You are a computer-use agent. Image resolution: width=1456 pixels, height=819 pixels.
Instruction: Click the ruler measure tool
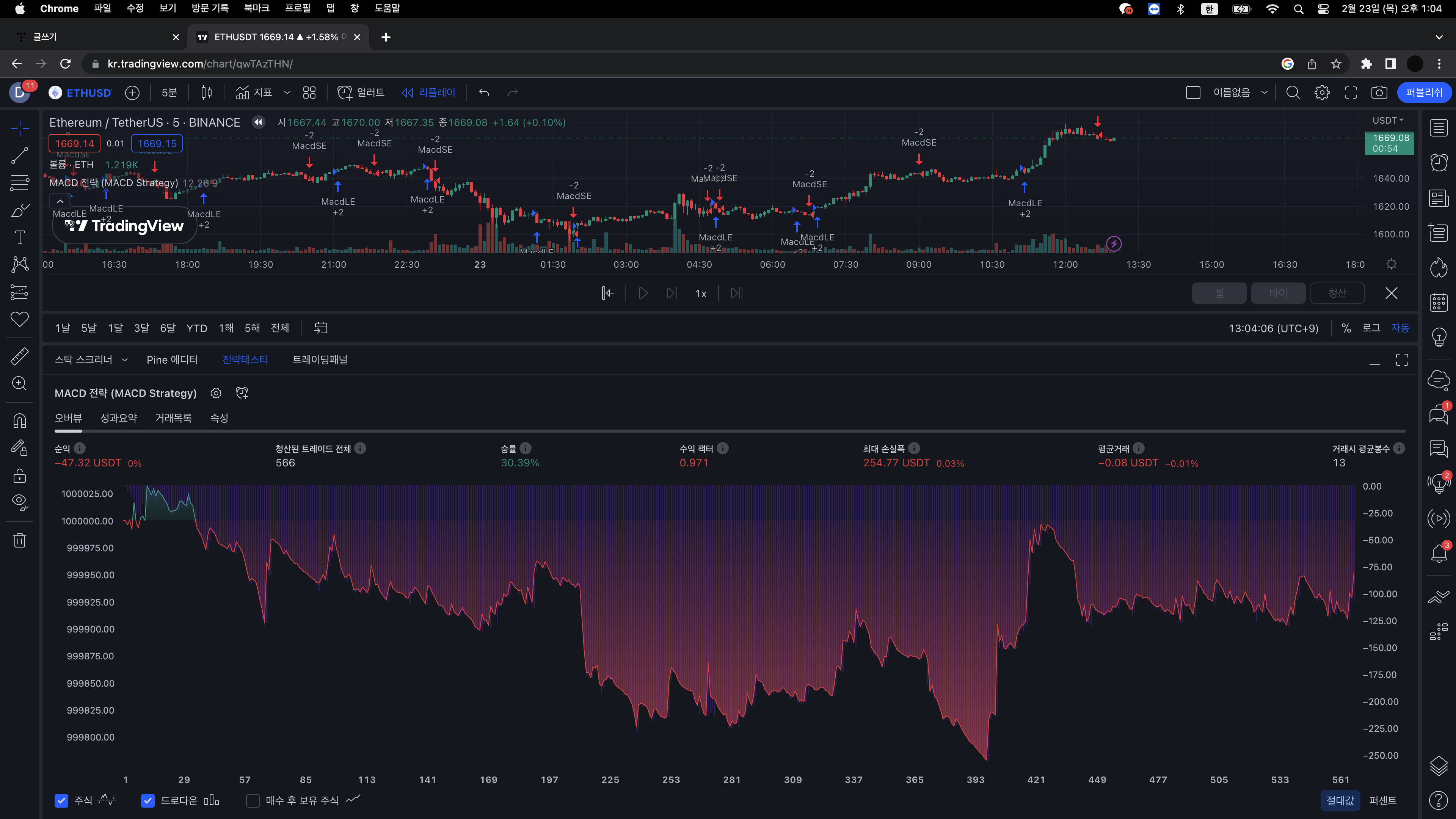click(20, 356)
